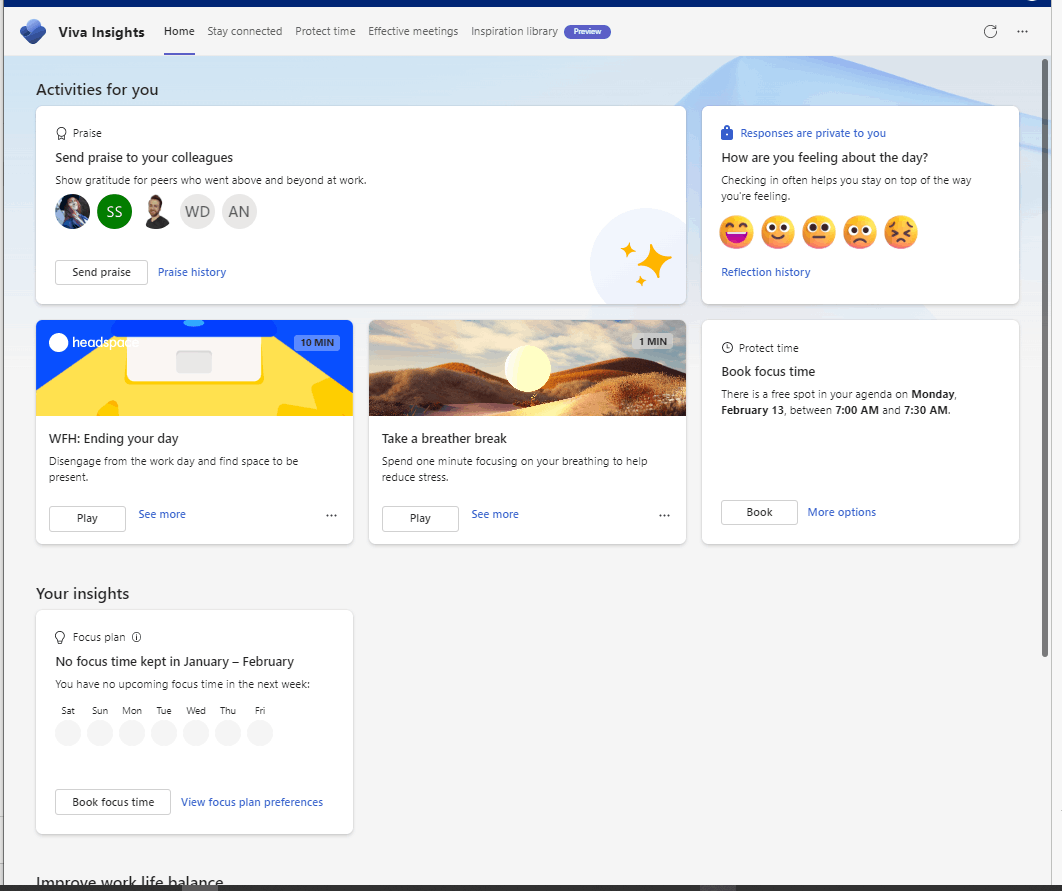Select the Sat circle in focus plan
Image resolution: width=1062 pixels, height=891 pixels.
(x=68, y=733)
